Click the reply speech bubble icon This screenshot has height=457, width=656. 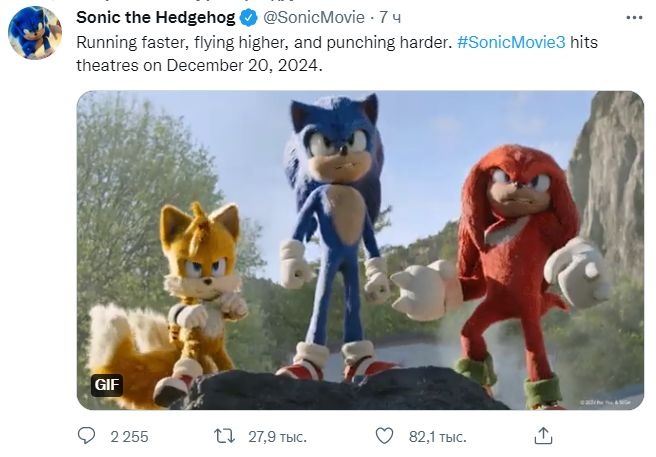(87, 435)
